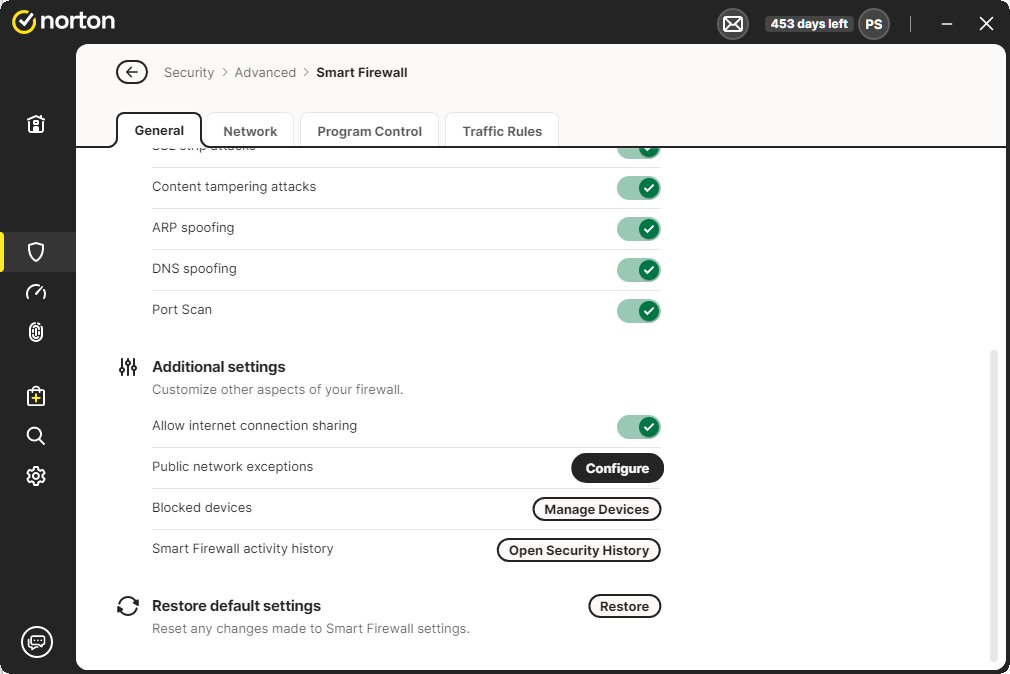Go to Advanced breadcrumb link
The image size is (1010, 674).
265,72
